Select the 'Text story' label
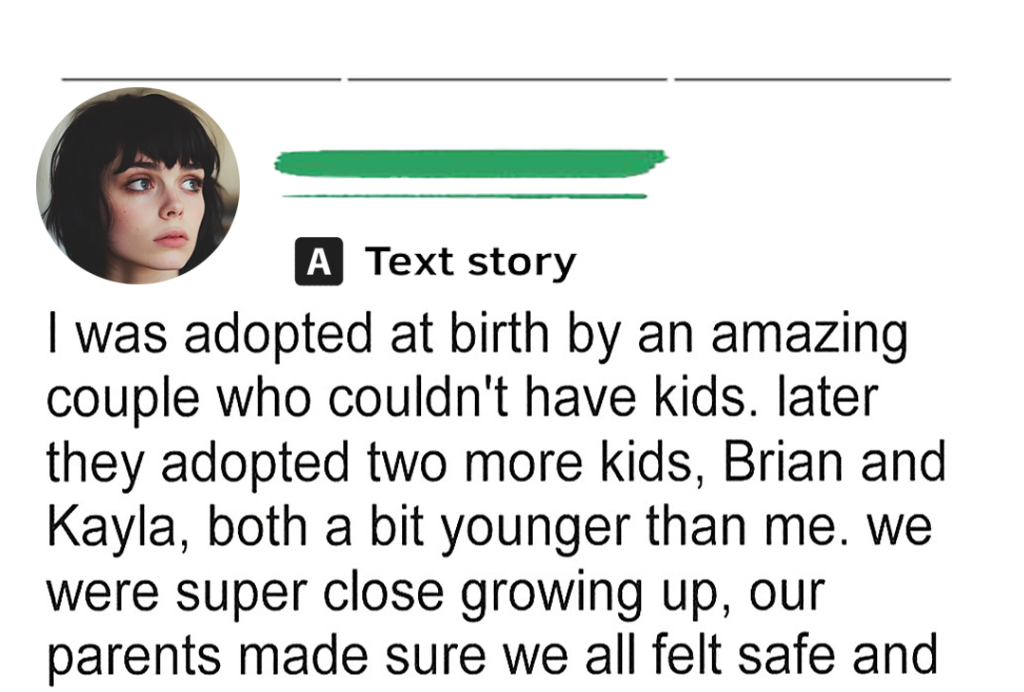Viewport: 1024px width, 692px height. [x=470, y=262]
